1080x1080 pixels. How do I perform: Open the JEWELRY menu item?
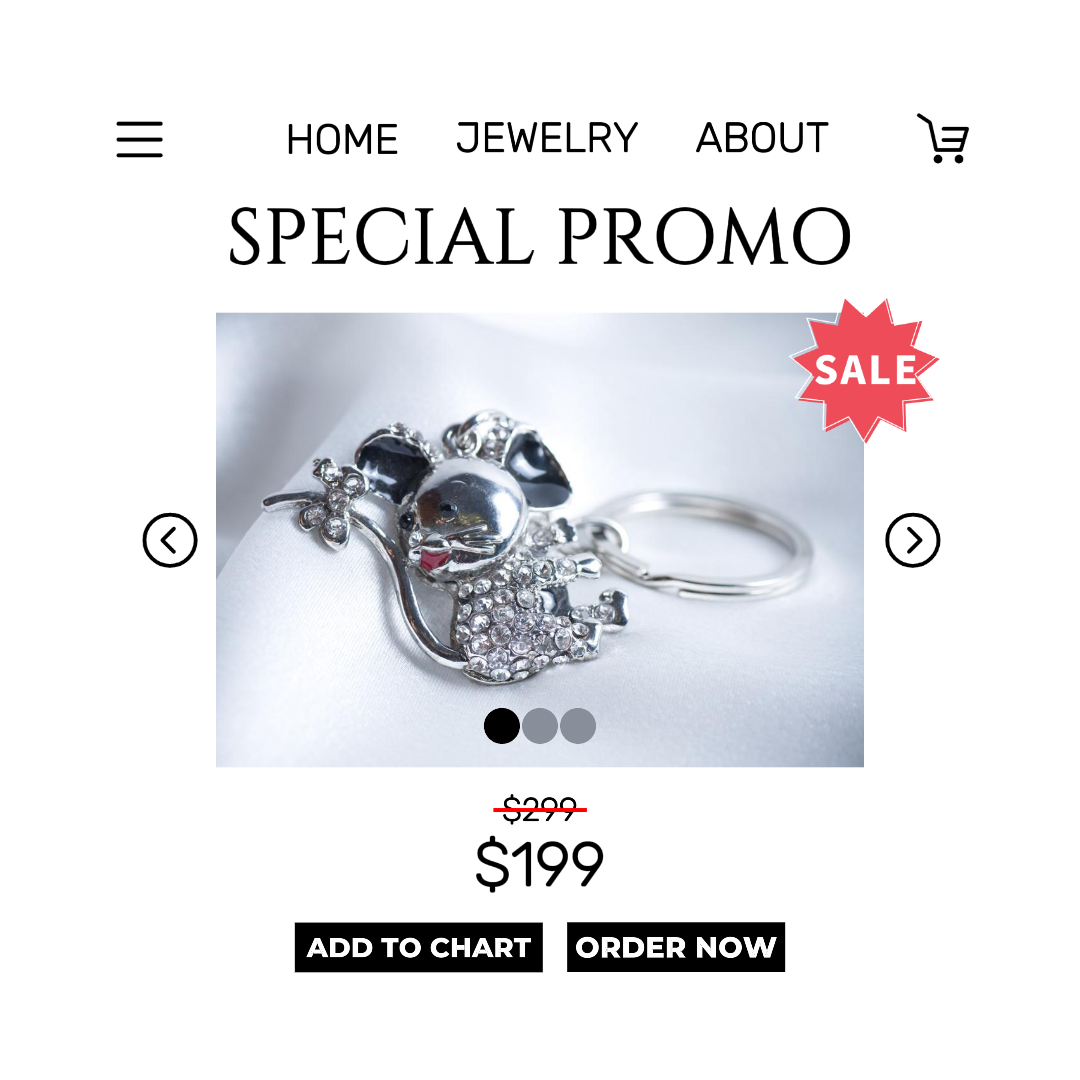[547, 138]
